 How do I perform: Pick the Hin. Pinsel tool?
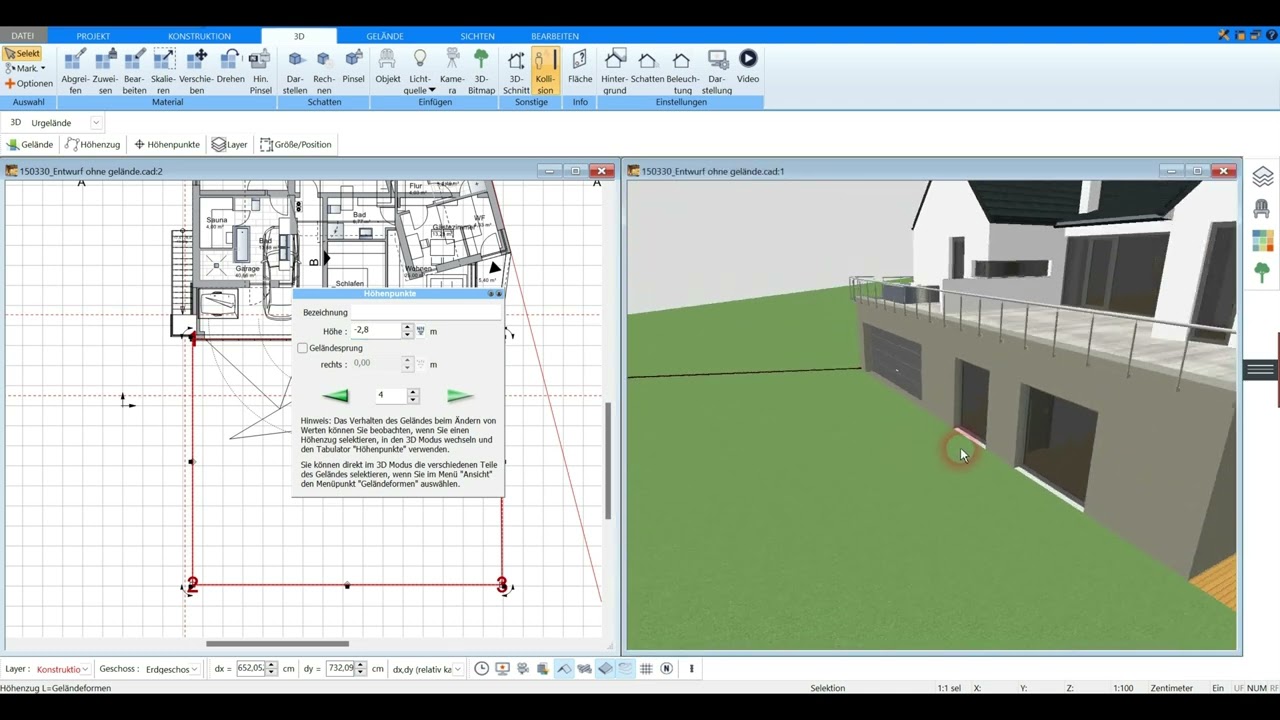pos(260,71)
